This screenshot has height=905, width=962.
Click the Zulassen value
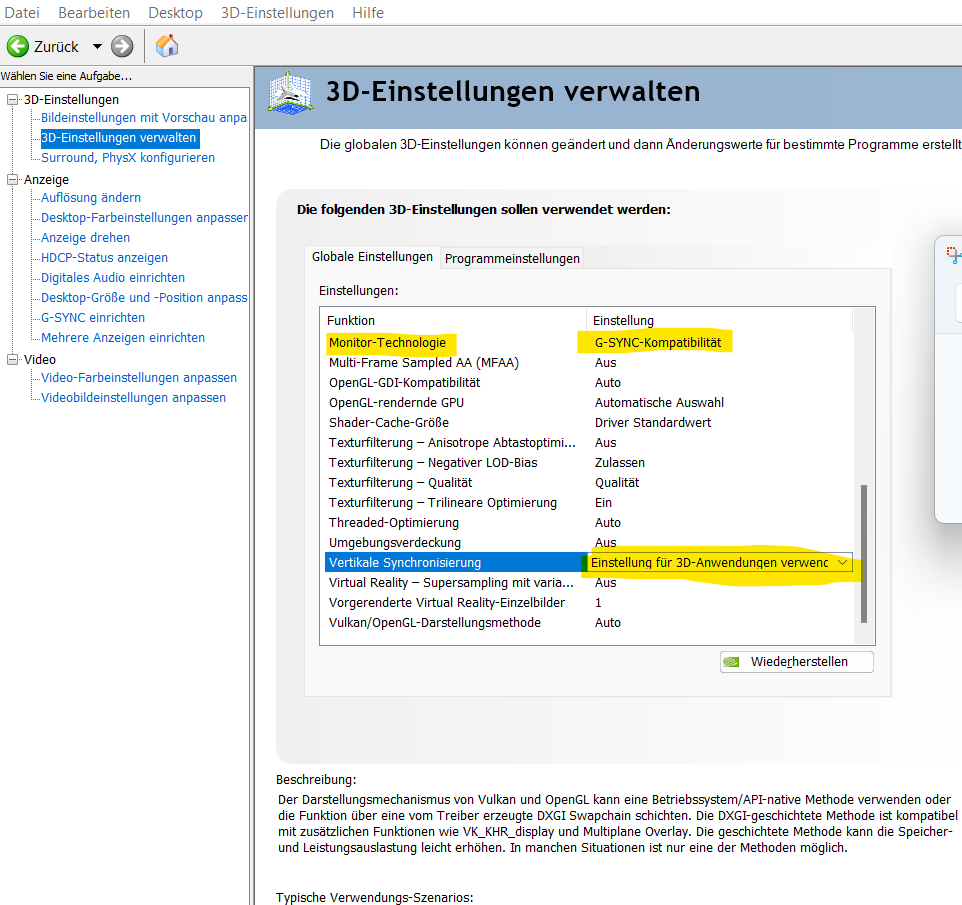[x=620, y=463]
